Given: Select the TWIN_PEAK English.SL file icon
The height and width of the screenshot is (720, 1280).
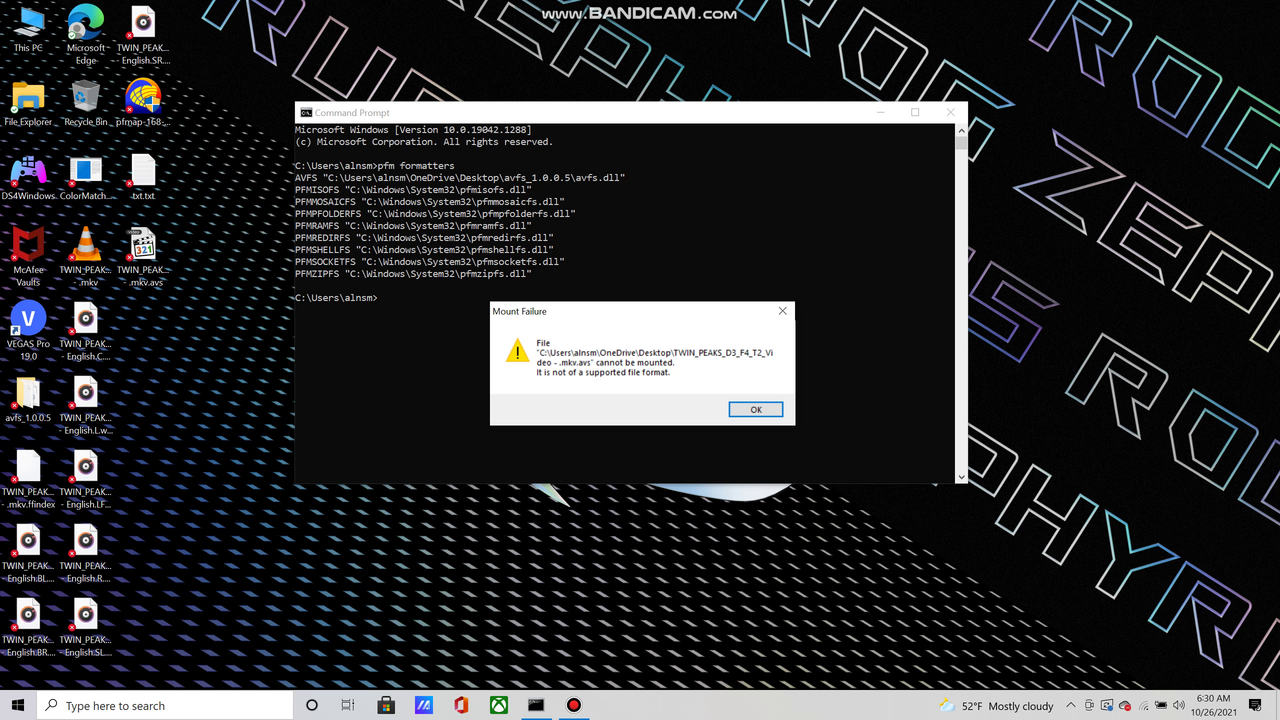Looking at the screenshot, I should tap(86, 627).
